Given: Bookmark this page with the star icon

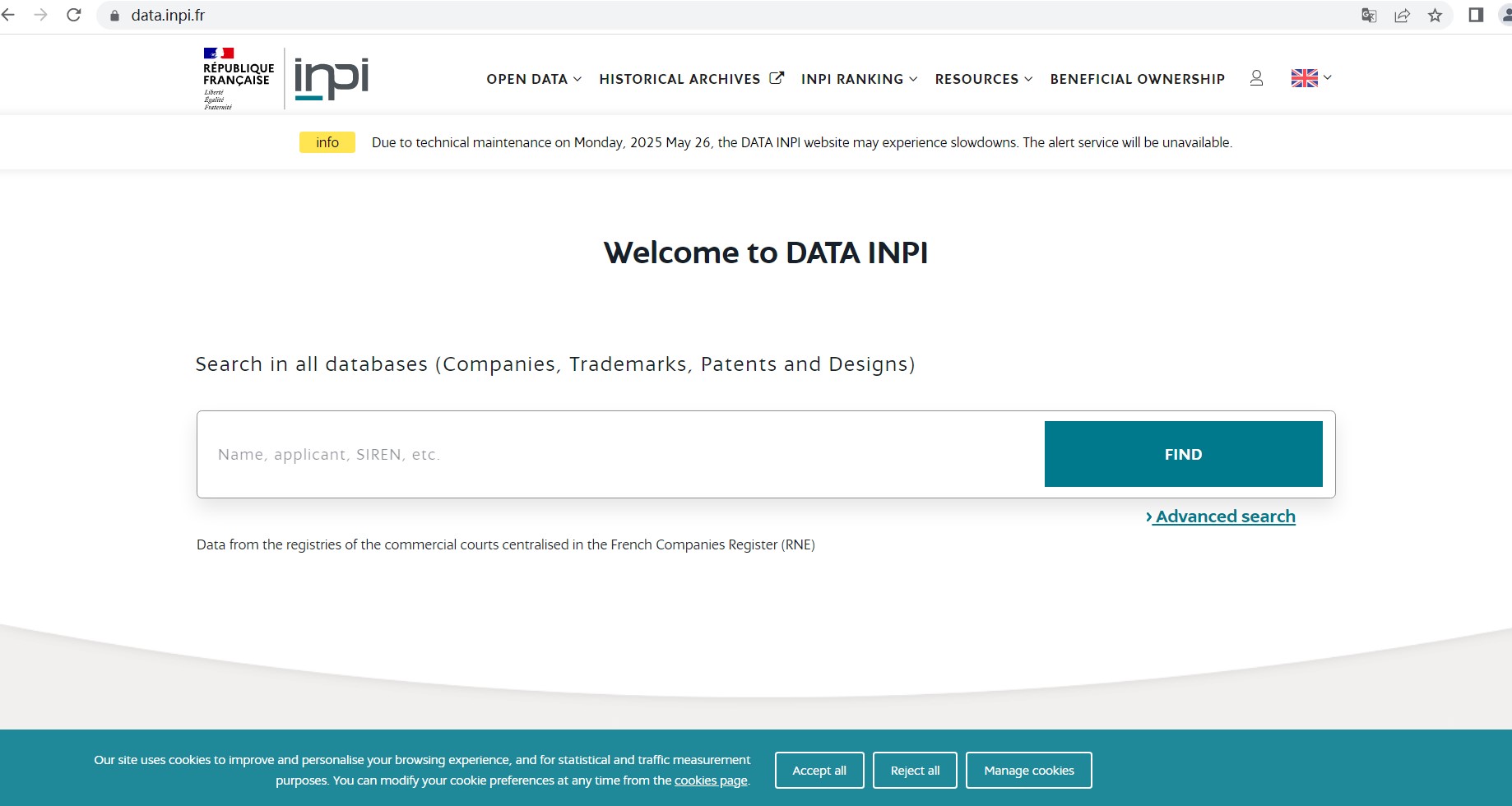Looking at the screenshot, I should pyautogui.click(x=1435, y=15).
